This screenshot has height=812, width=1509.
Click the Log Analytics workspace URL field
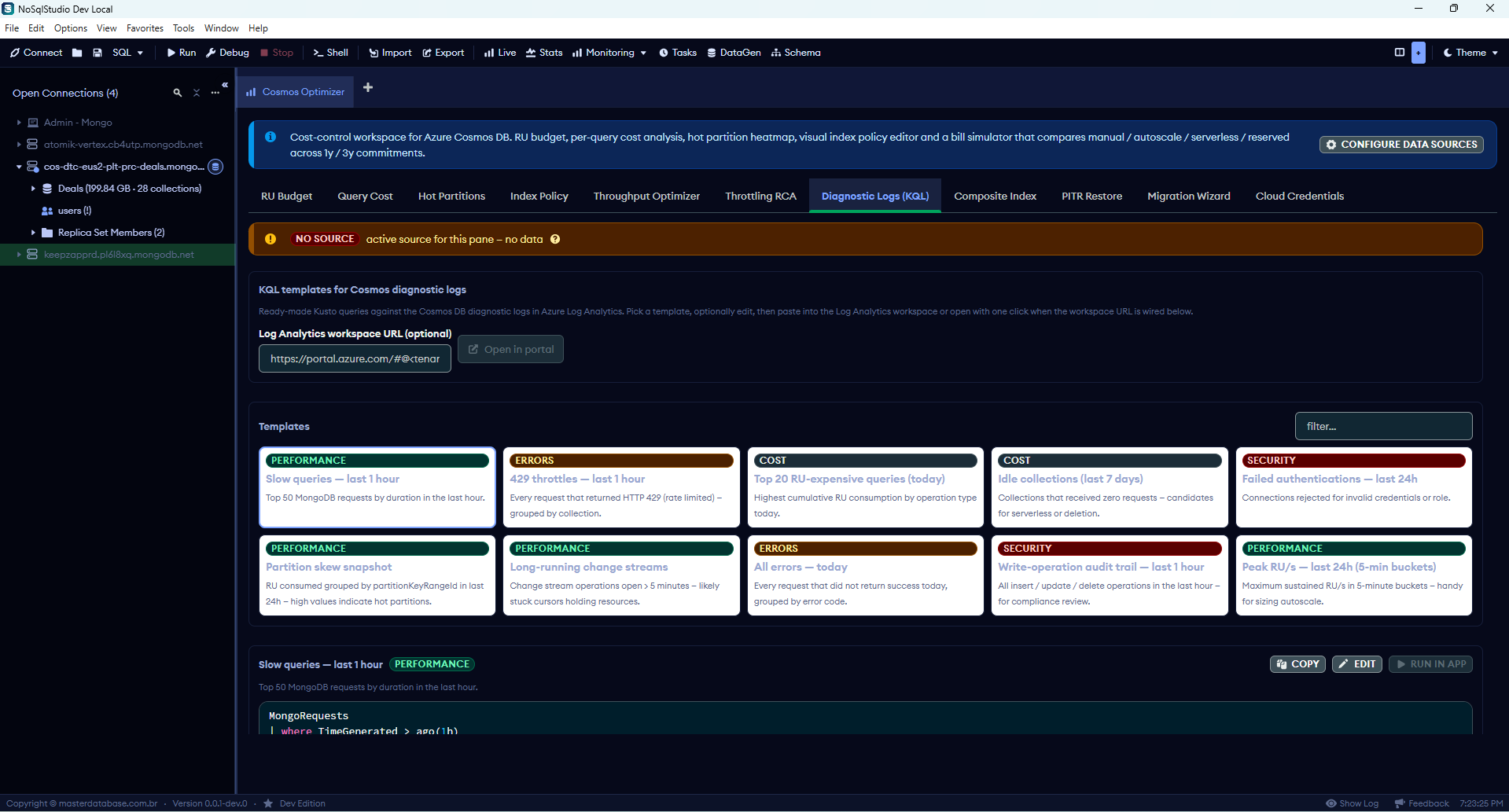click(x=355, y=358)
